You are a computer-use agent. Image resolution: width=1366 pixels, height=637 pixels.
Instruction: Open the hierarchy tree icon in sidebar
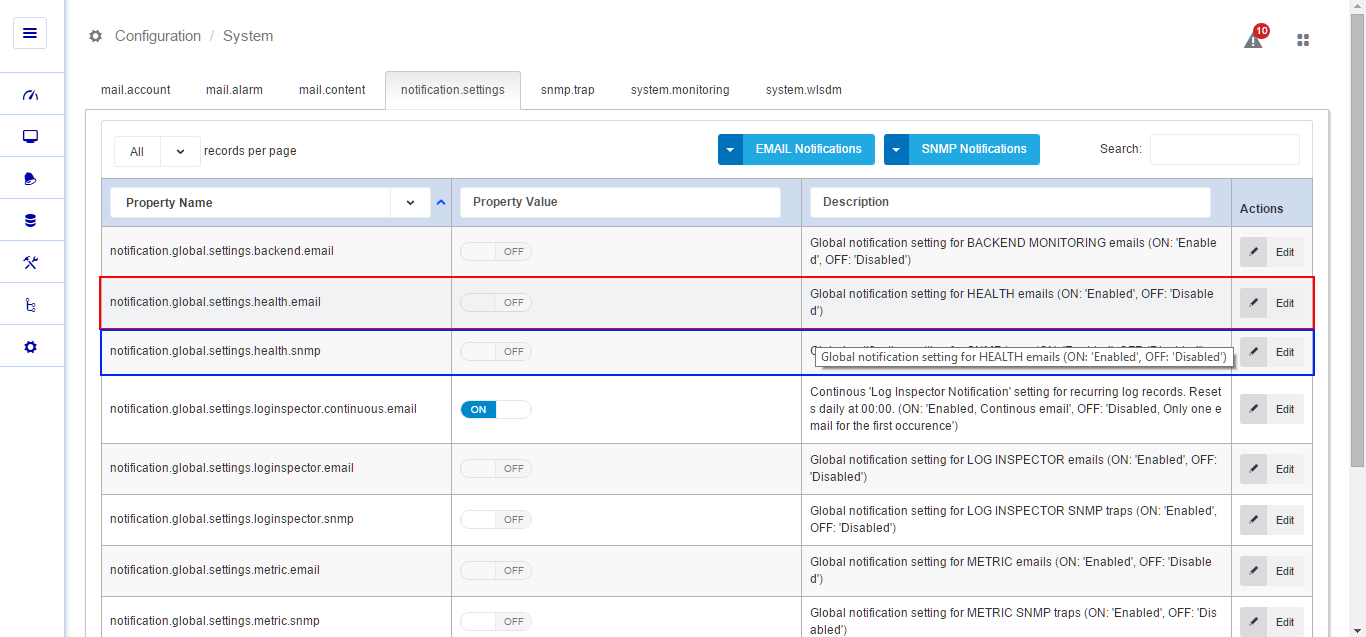(30, 305)
